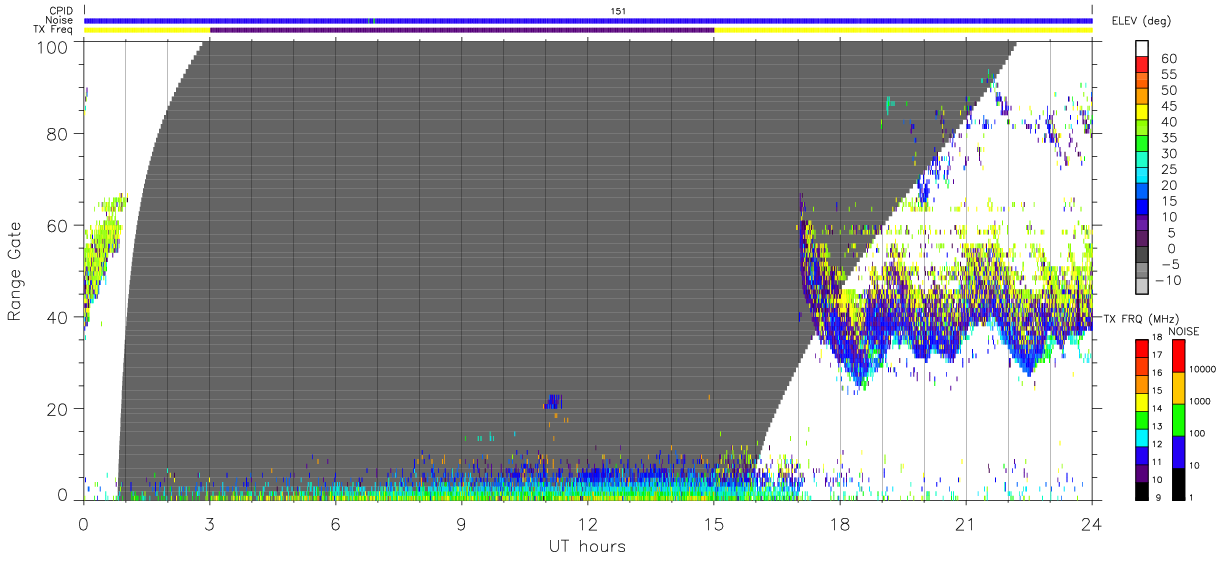Click the TX FRQ (MHz) legend title
This screenshot has width=1228, height=567.
coord(1141,318)
